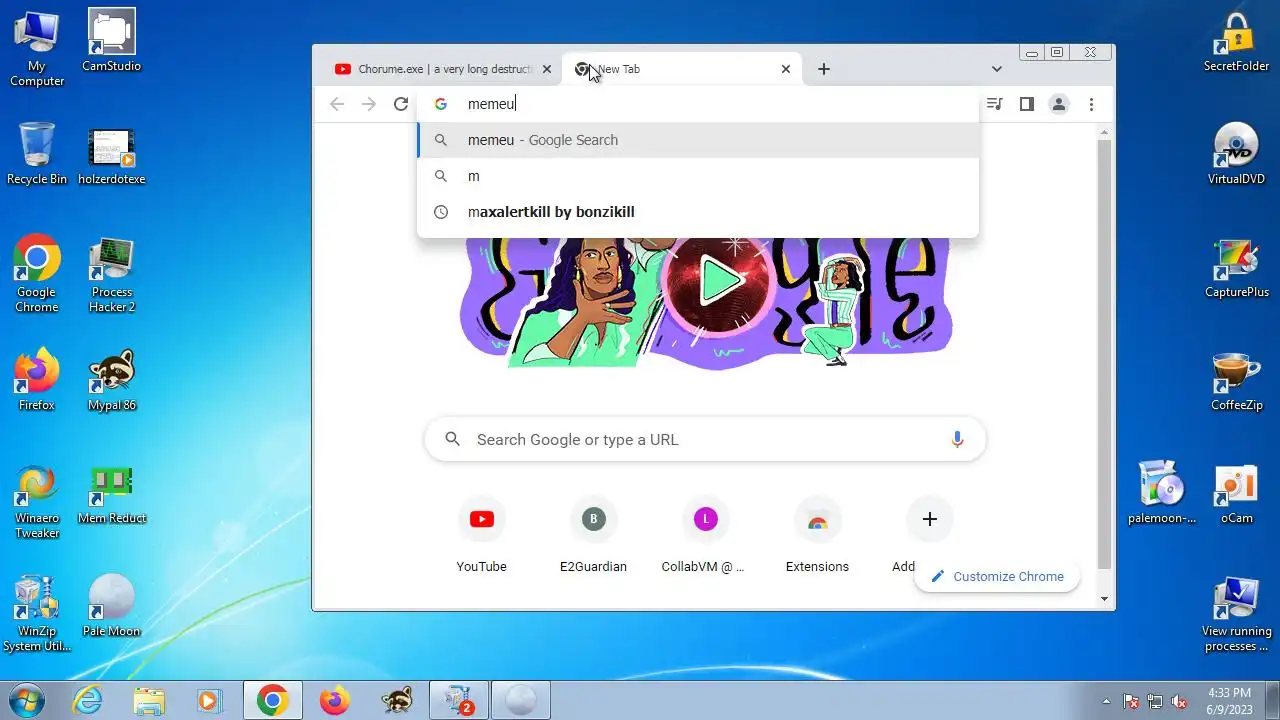Select the New Tab tab

(684, 69)
